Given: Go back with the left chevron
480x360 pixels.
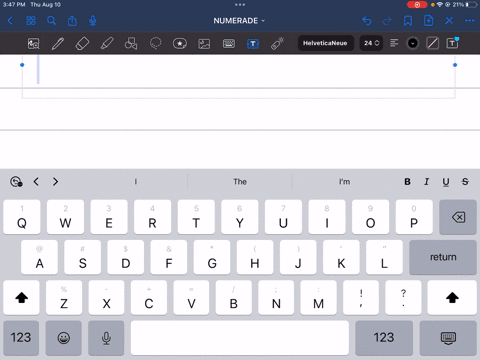Looking at the screenshot, I should (10, 21).
